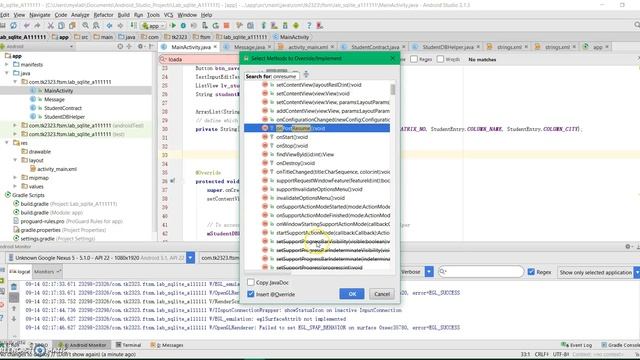
Task: Click the clear logcat trash icon
Action: point(14,287)
